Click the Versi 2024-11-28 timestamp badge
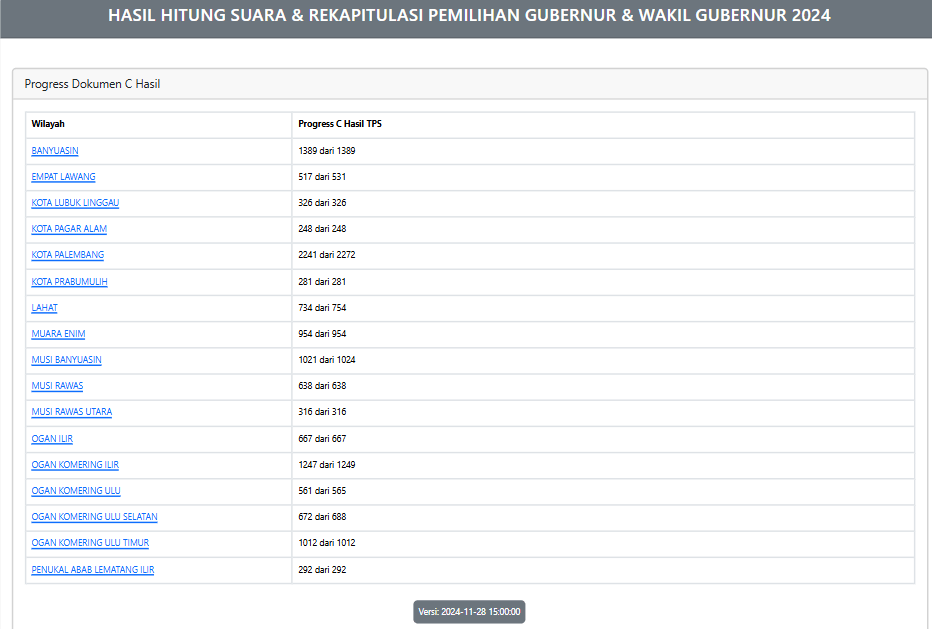932x629 pixels. [467, 611]
